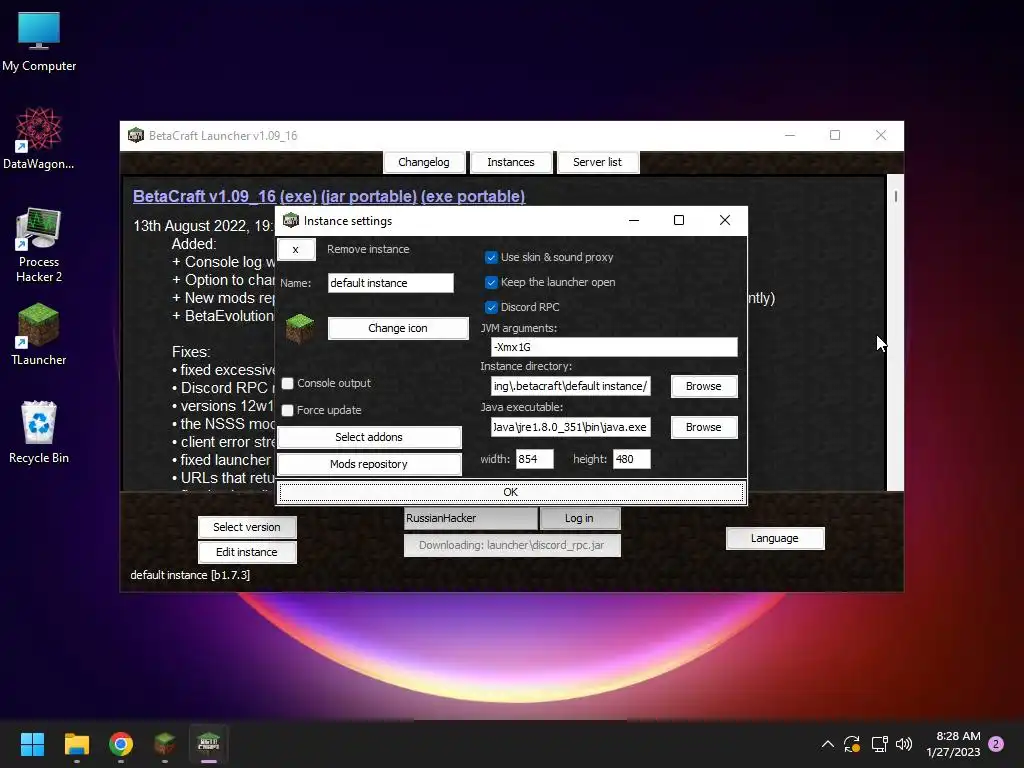The height and width of the screenshot is (768, 1024).
Task: Show hidden tray icons chevron
Action: tap(827, 744)
